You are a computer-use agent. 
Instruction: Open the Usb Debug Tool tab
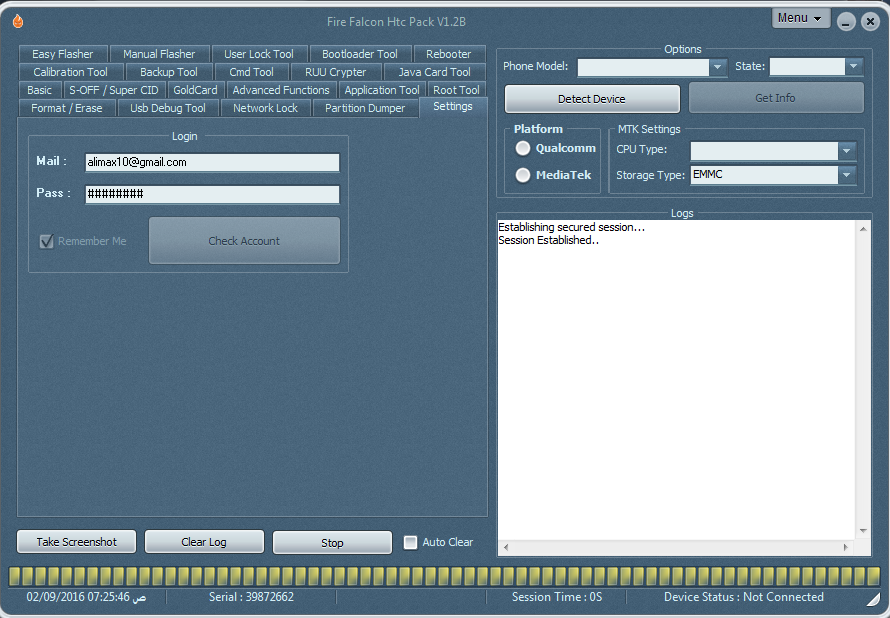(x=167, y=108)
